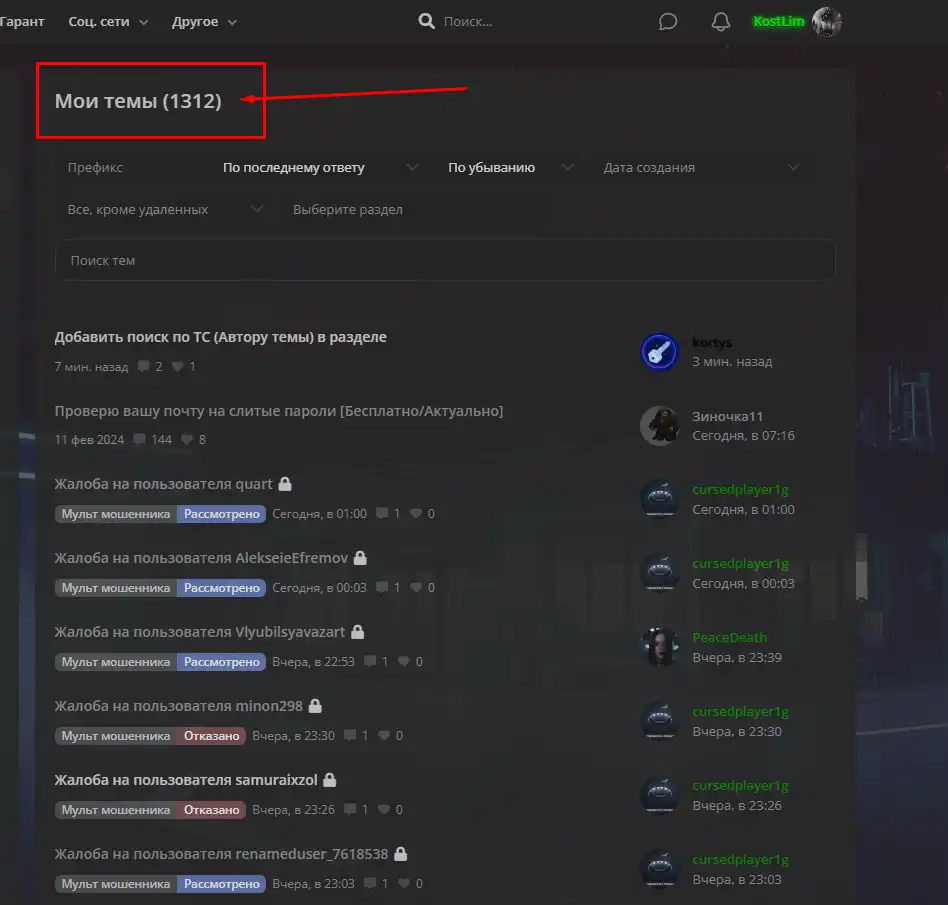Open PeaceDeath username link
Screen dimensions: 948x905
[729, 638]
